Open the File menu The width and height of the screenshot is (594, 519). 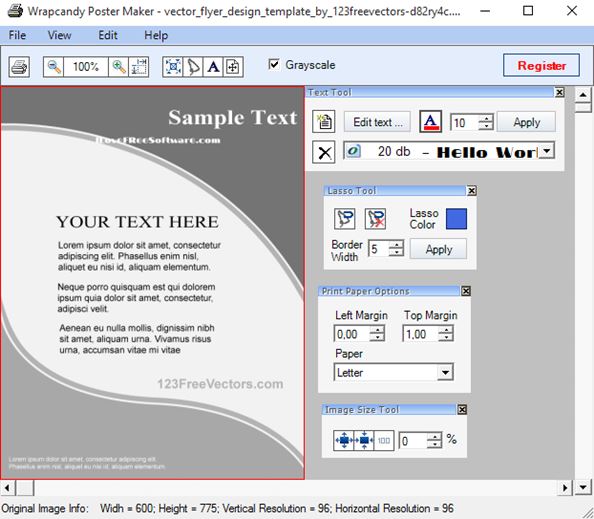17,35
